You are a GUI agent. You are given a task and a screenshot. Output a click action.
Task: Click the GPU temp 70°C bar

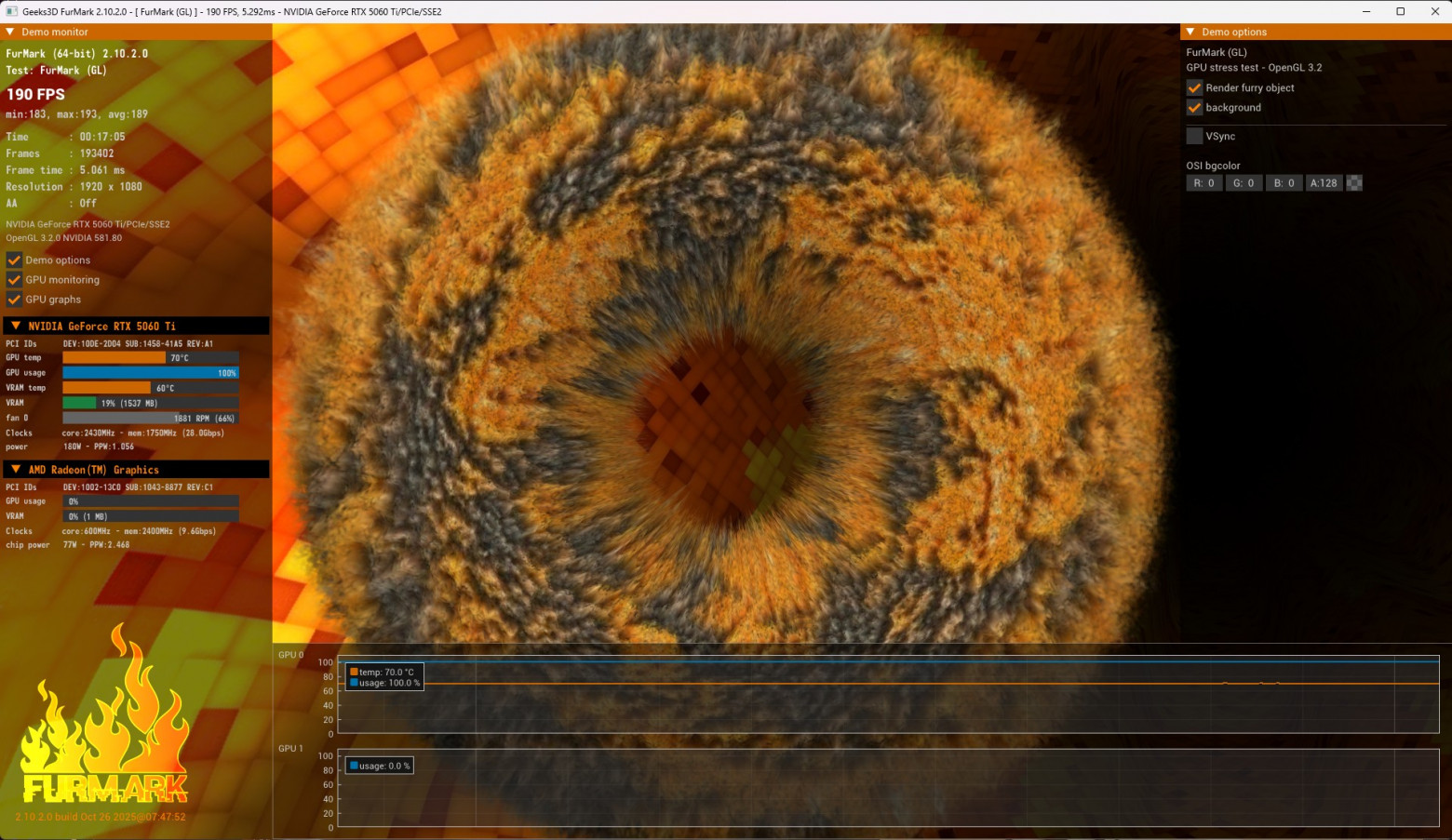151,358
